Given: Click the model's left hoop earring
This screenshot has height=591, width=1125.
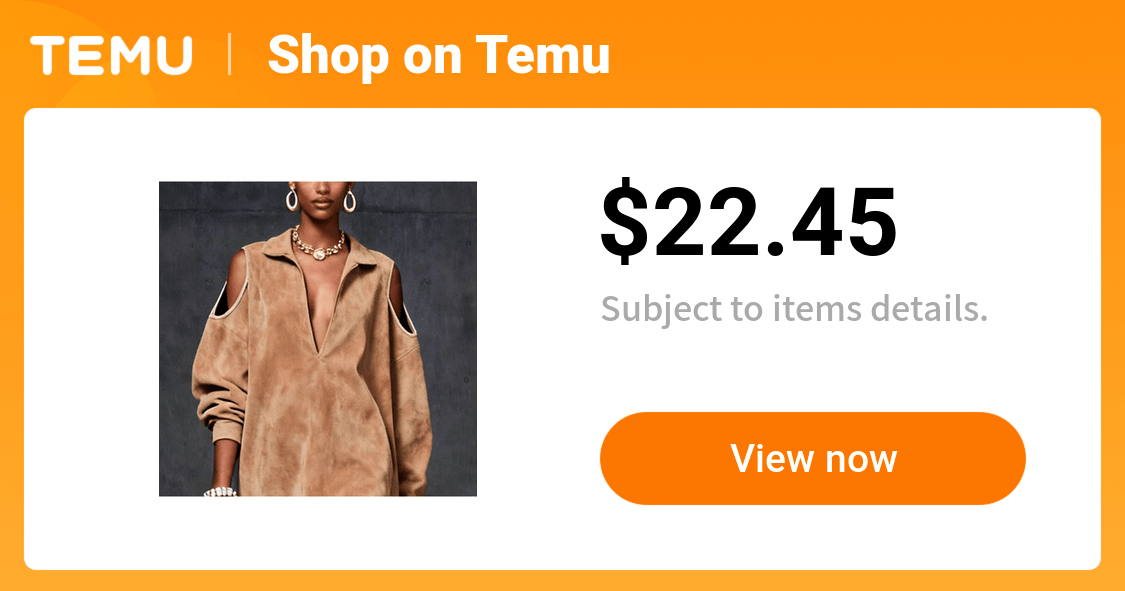Looking at the screenshot, I should click(x=292, y=198).
